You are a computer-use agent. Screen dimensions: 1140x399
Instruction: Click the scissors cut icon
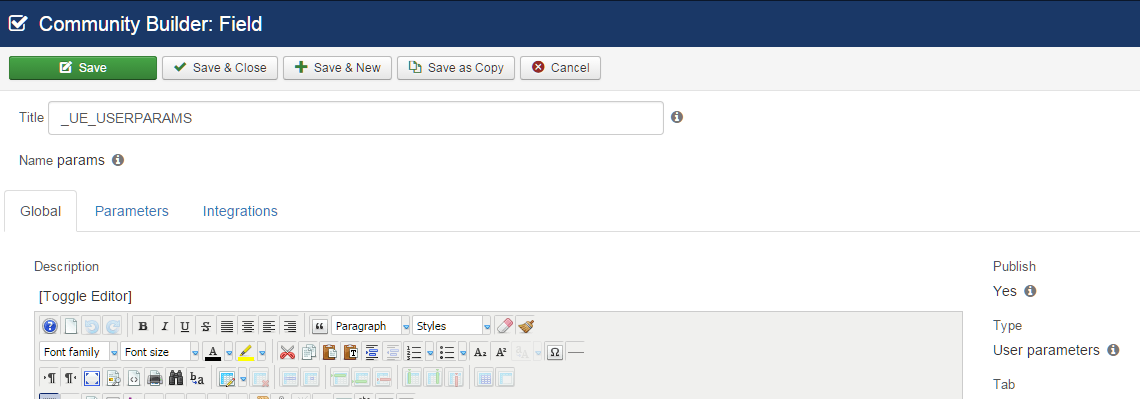point(287,352)
